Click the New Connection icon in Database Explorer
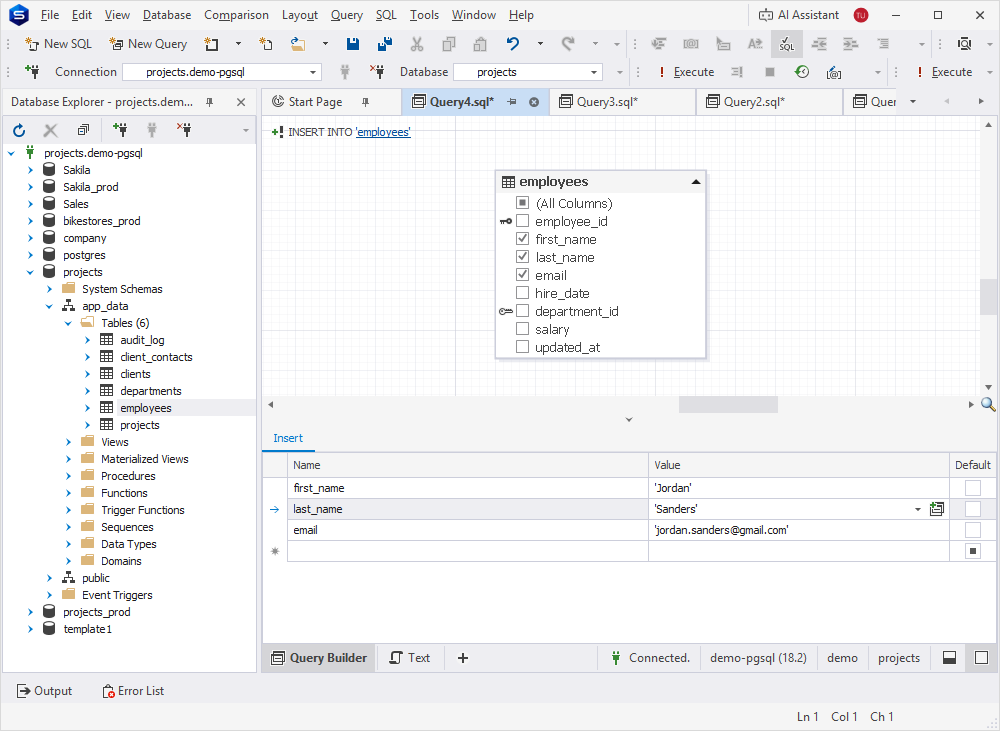 click(x=120, y=130)
